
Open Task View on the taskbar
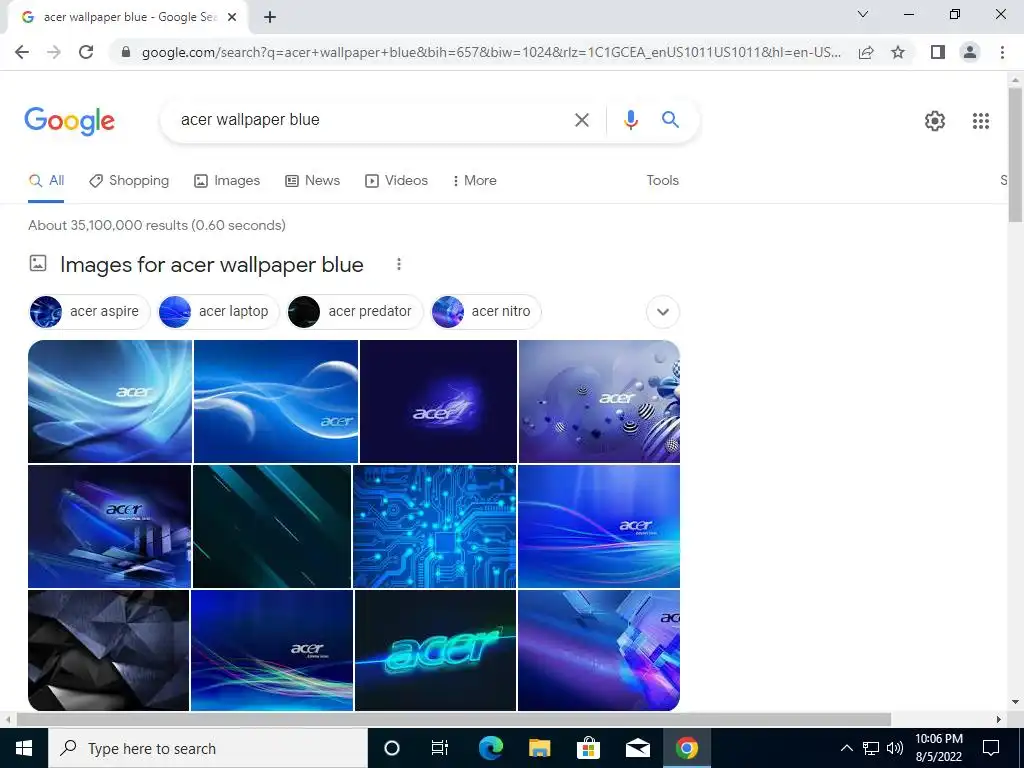pyautogui.click(x=440, y=748)
